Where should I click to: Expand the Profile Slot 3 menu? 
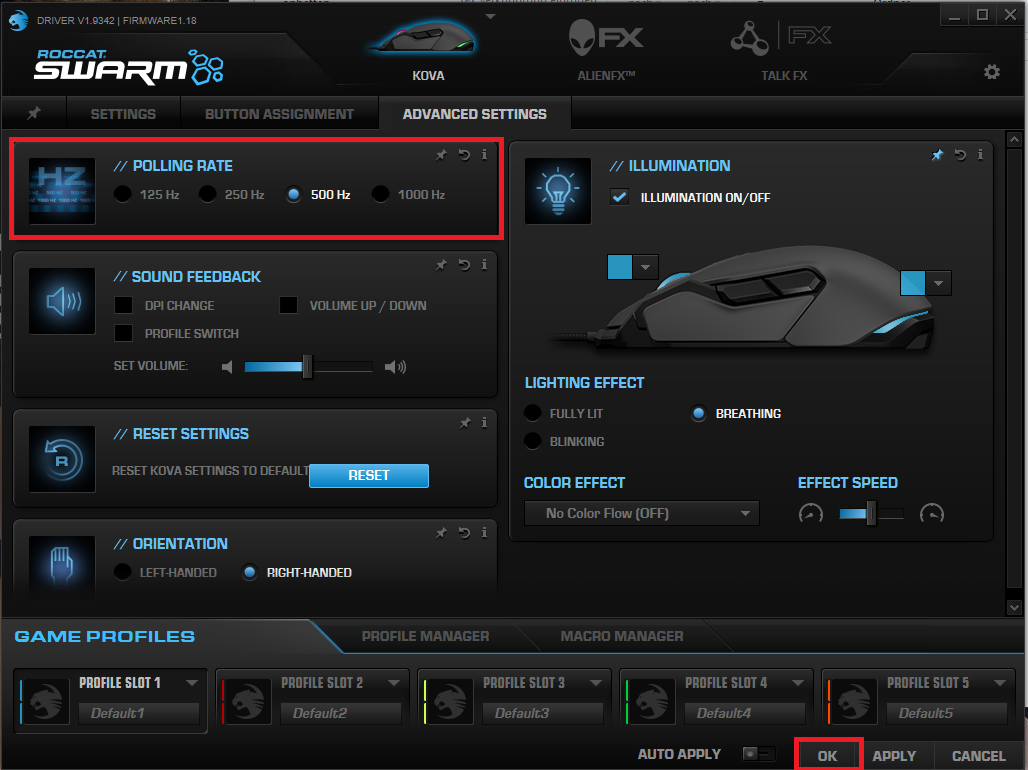click(596, 683)
